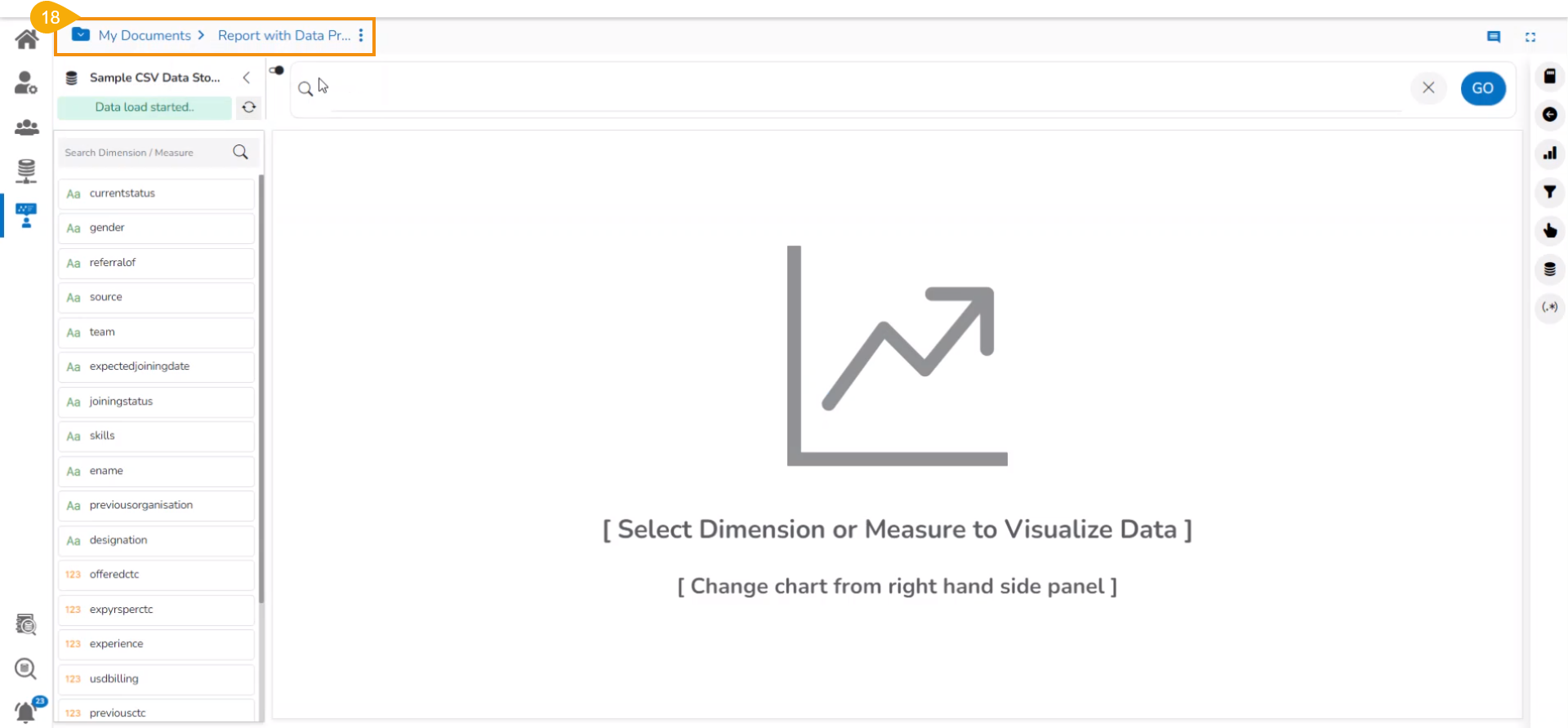Open the notifications bell icon
The width and height of the screenshot is (1568, 728).
[26, 712]
